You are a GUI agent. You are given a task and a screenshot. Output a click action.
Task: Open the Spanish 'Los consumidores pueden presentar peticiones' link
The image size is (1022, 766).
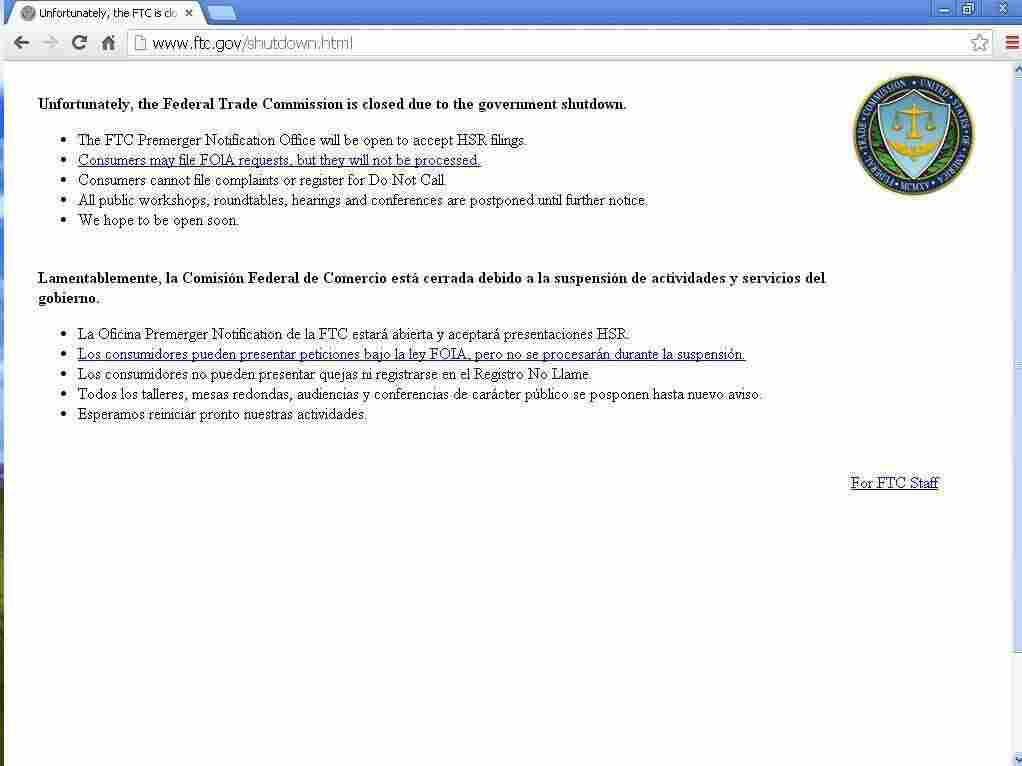point(411,355)
